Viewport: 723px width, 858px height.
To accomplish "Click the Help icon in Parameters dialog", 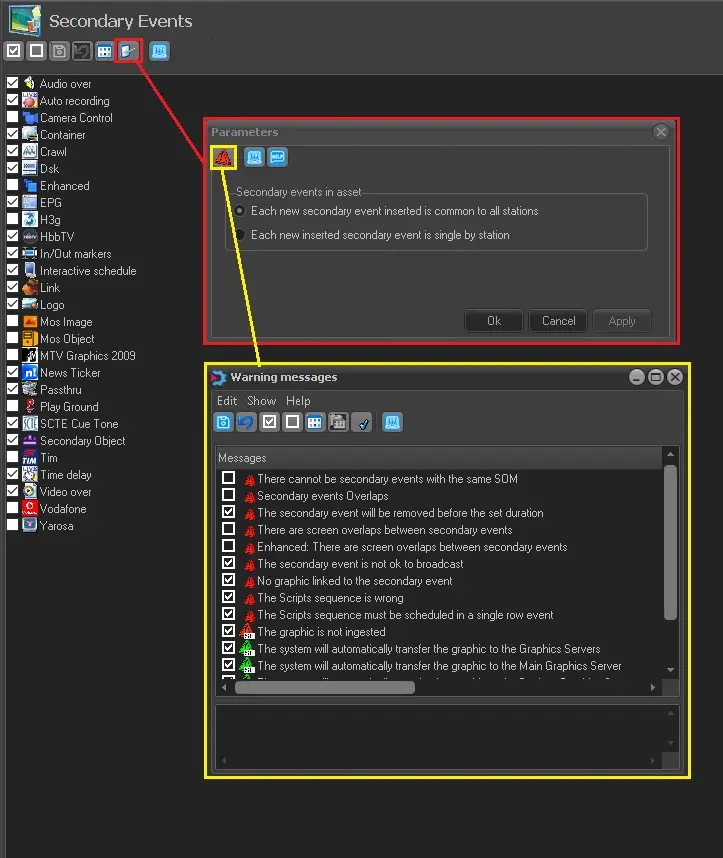I will click(277, 157).
